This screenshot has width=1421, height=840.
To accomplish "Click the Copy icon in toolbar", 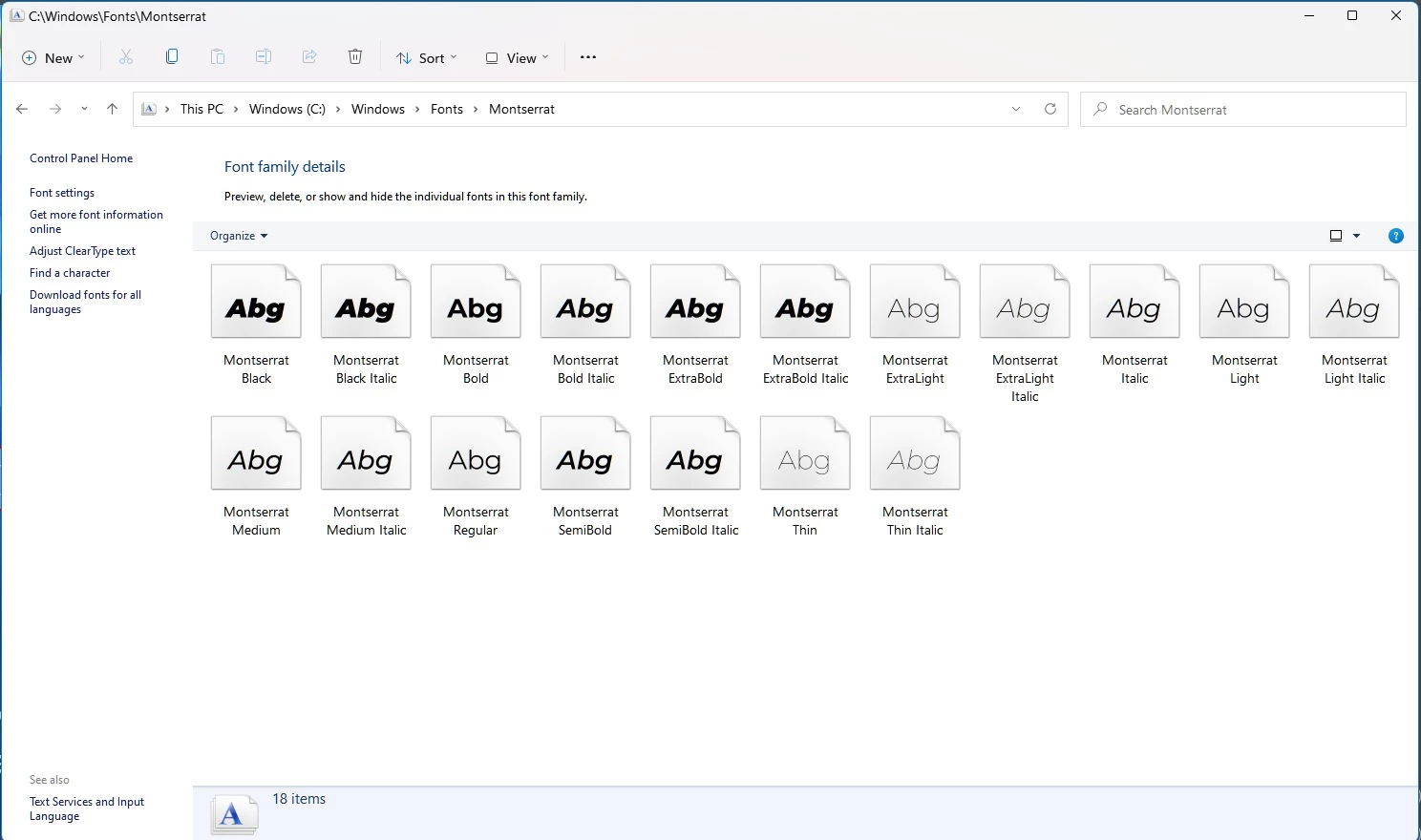I will coord(172,57).
